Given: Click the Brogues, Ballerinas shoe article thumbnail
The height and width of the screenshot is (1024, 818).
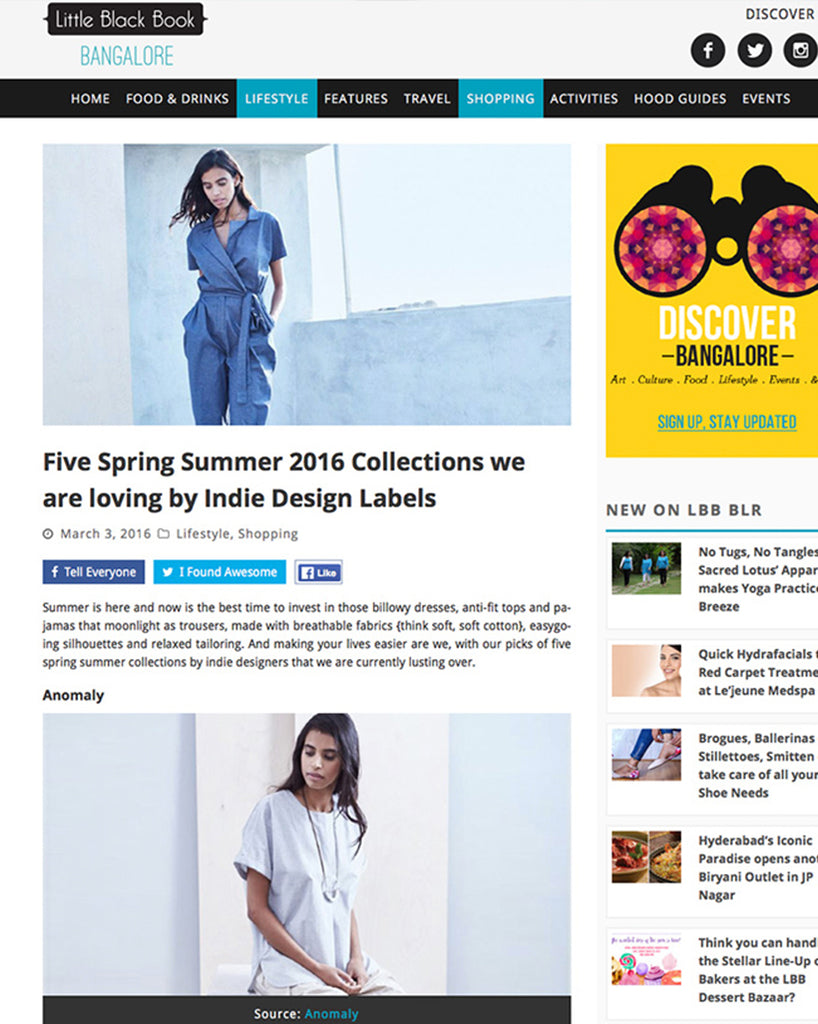Looking at the screenshot, I should (646, 755).
